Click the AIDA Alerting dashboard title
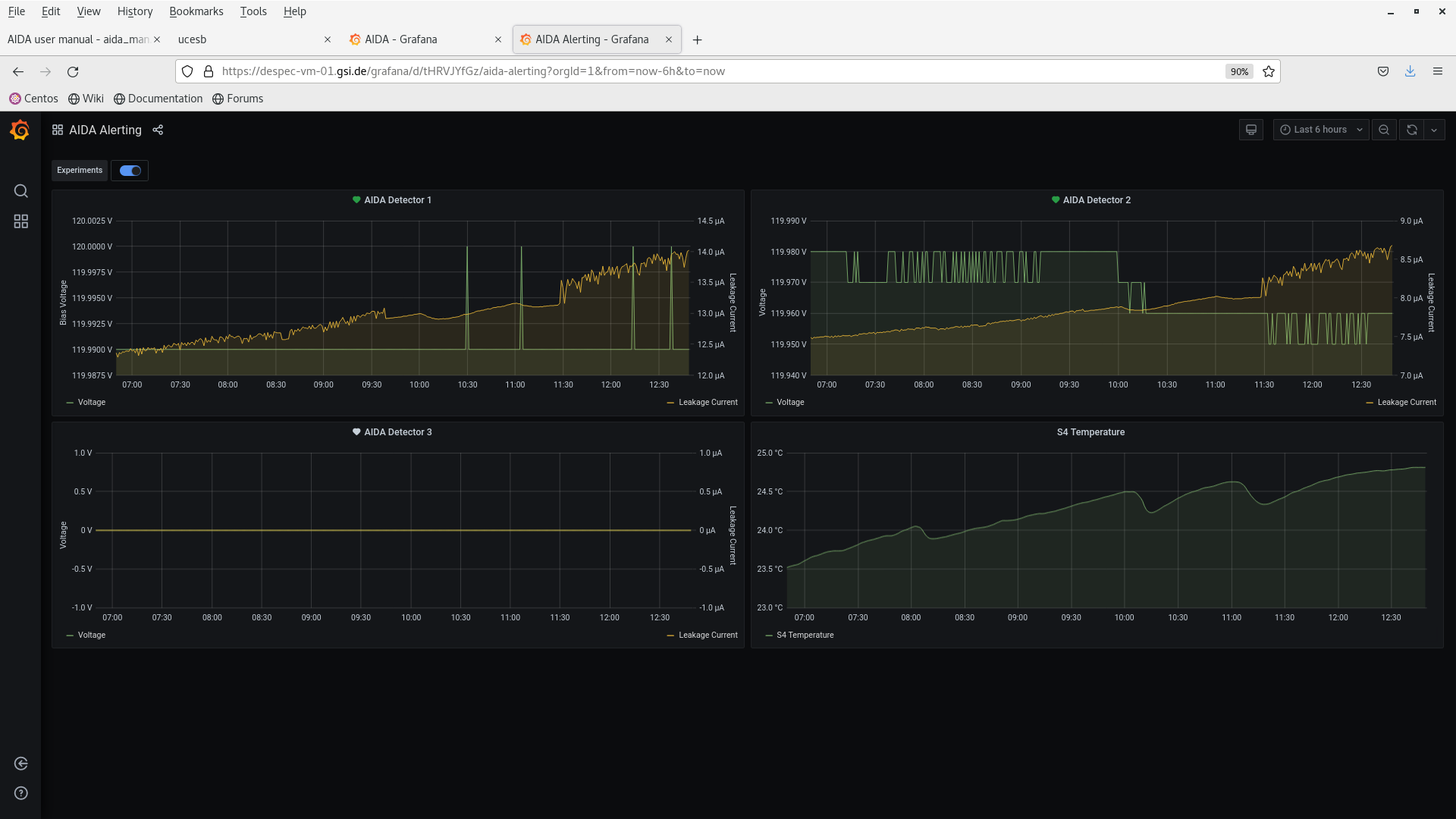This screenshot has width=1456, height=819. [105, 130]
